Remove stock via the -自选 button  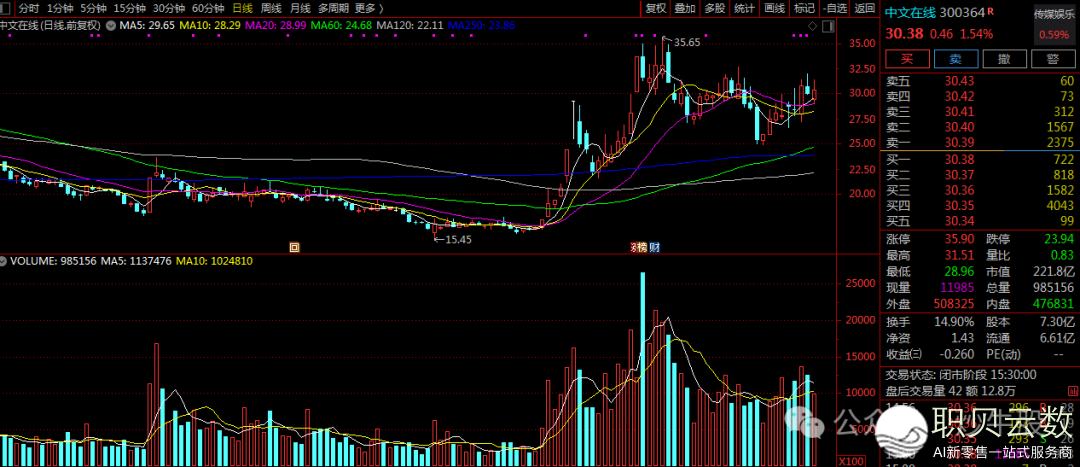click(836, 7)
